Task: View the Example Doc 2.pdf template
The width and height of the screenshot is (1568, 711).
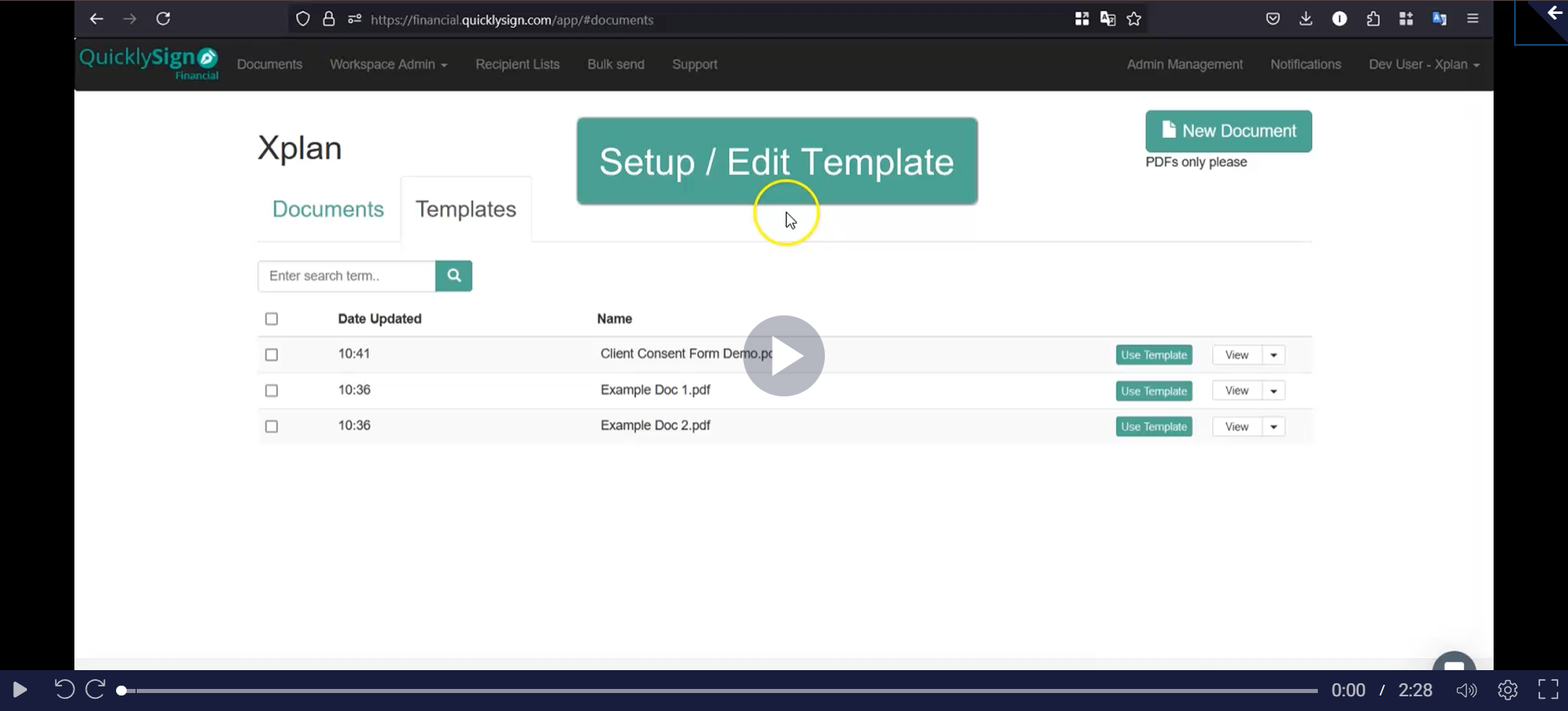Action: click(x=1237, y=427)
